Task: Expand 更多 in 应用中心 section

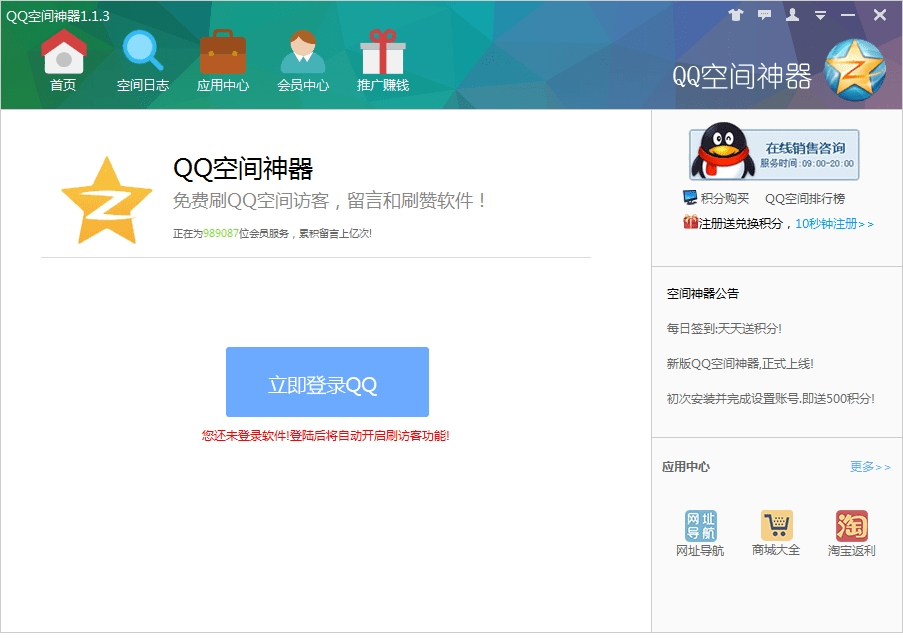Action: (x=869, y=466)
